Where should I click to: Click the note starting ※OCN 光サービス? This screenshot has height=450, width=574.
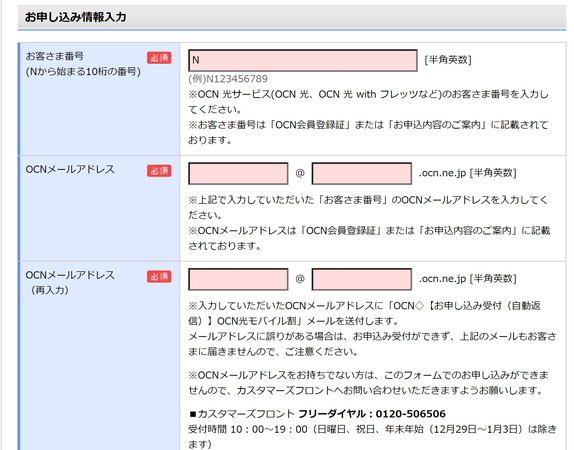tap(369, 102)
